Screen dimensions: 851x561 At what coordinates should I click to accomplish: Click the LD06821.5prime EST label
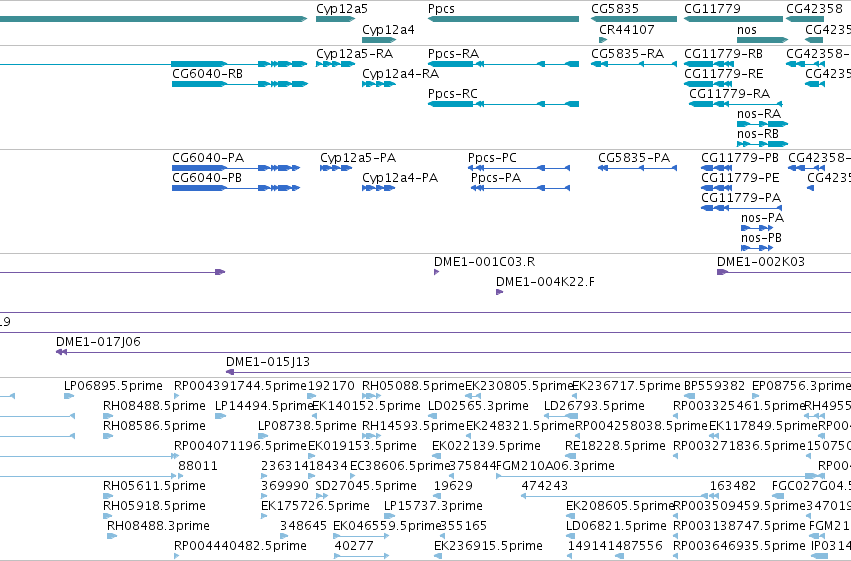click(616, 526)
